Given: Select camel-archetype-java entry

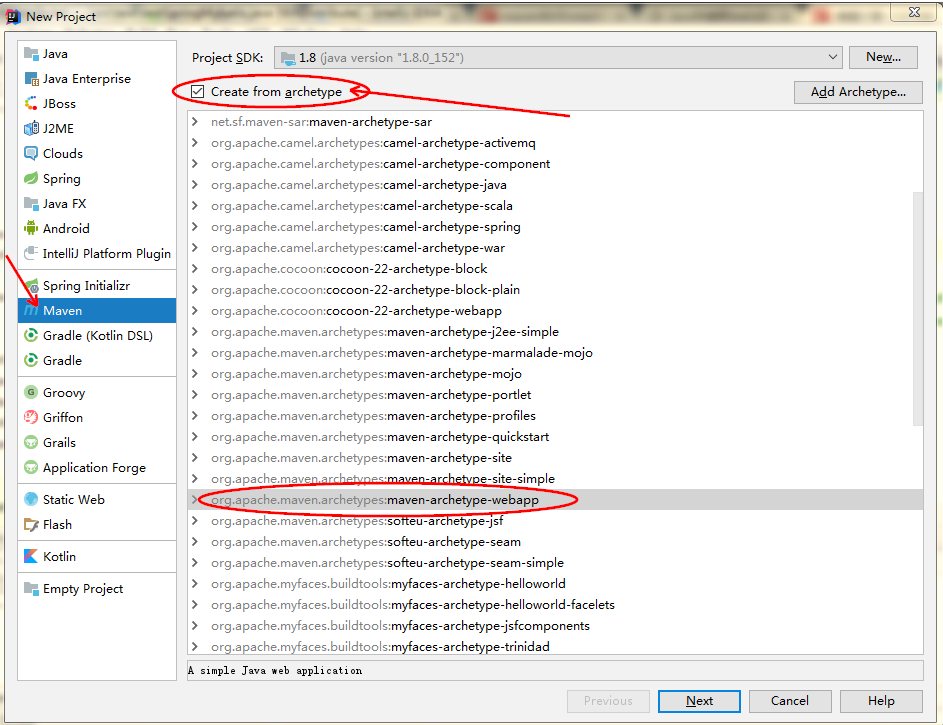Looking at the screenshot, I should tap(555, 185).
